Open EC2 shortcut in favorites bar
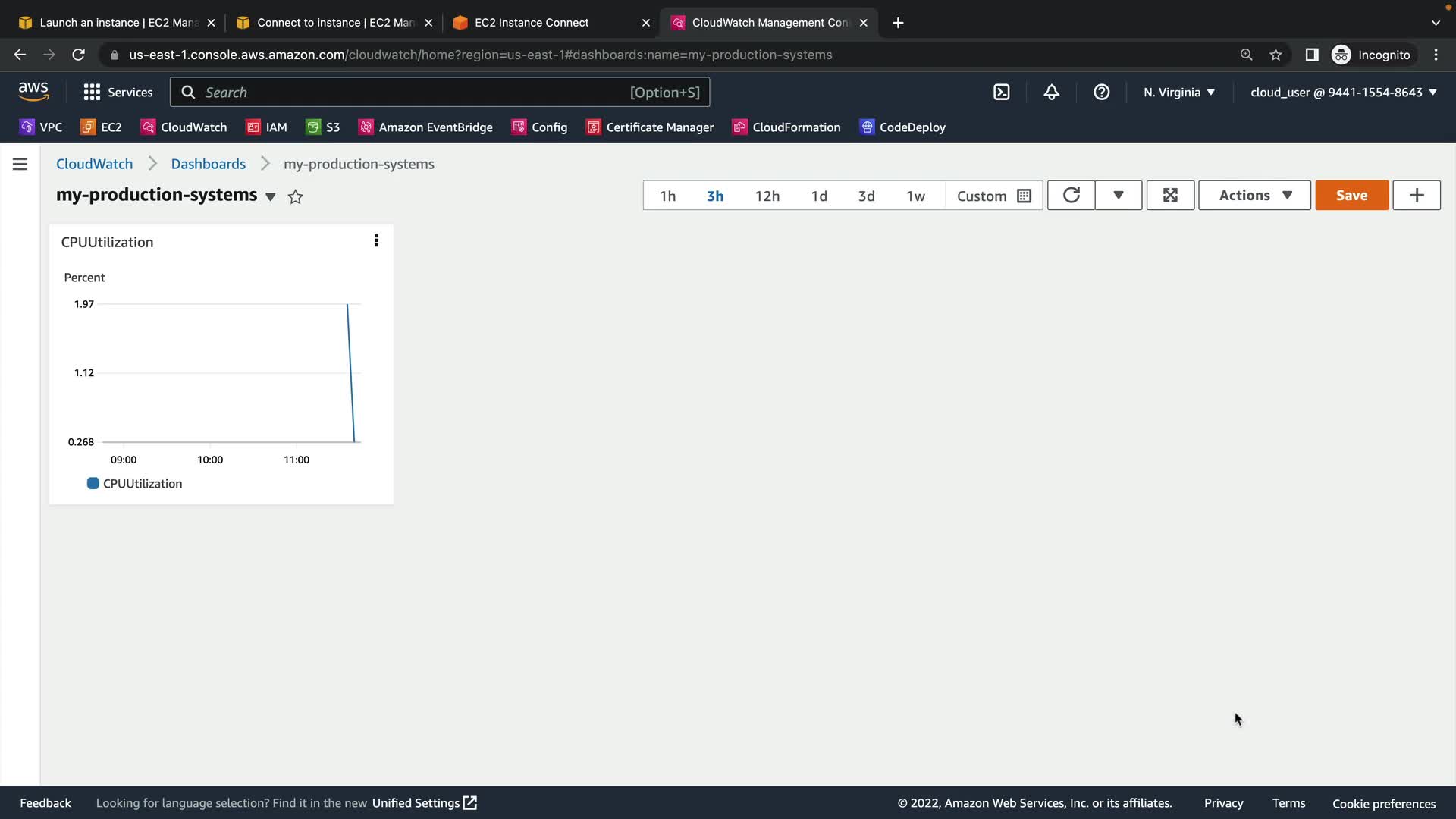 (x=102, y=127)
